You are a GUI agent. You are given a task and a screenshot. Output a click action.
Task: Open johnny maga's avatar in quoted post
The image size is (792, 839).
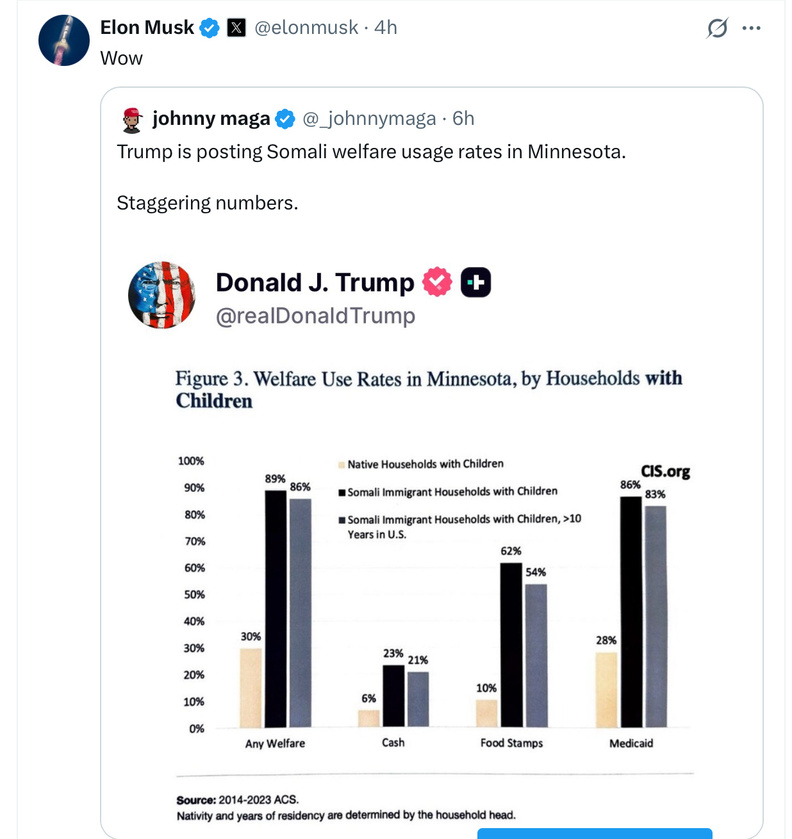click(x=132, y=120)
